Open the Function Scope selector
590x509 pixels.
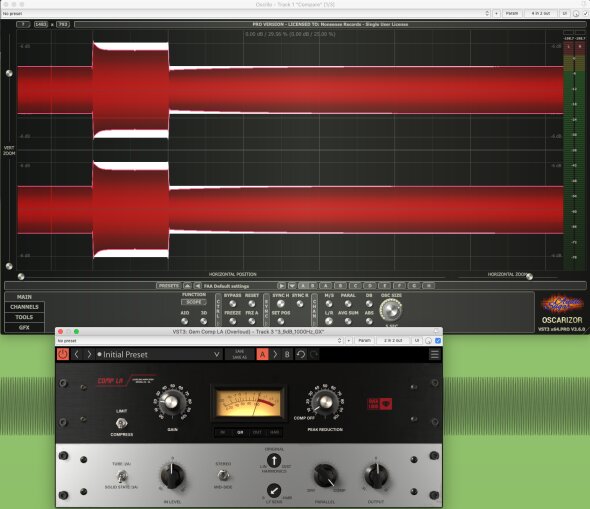(x=194, y=302)
